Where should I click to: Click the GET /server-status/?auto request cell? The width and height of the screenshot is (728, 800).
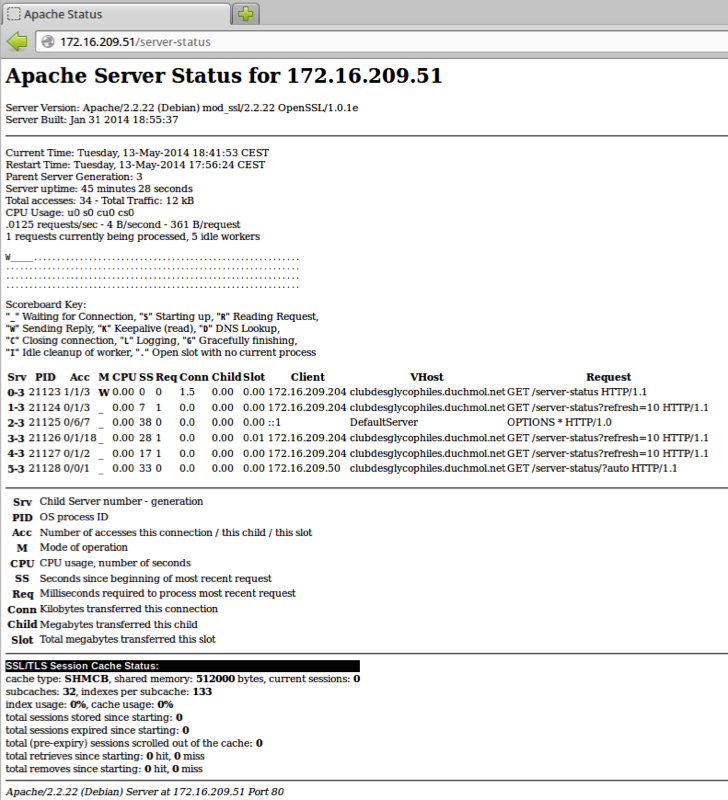coord(592,467)
